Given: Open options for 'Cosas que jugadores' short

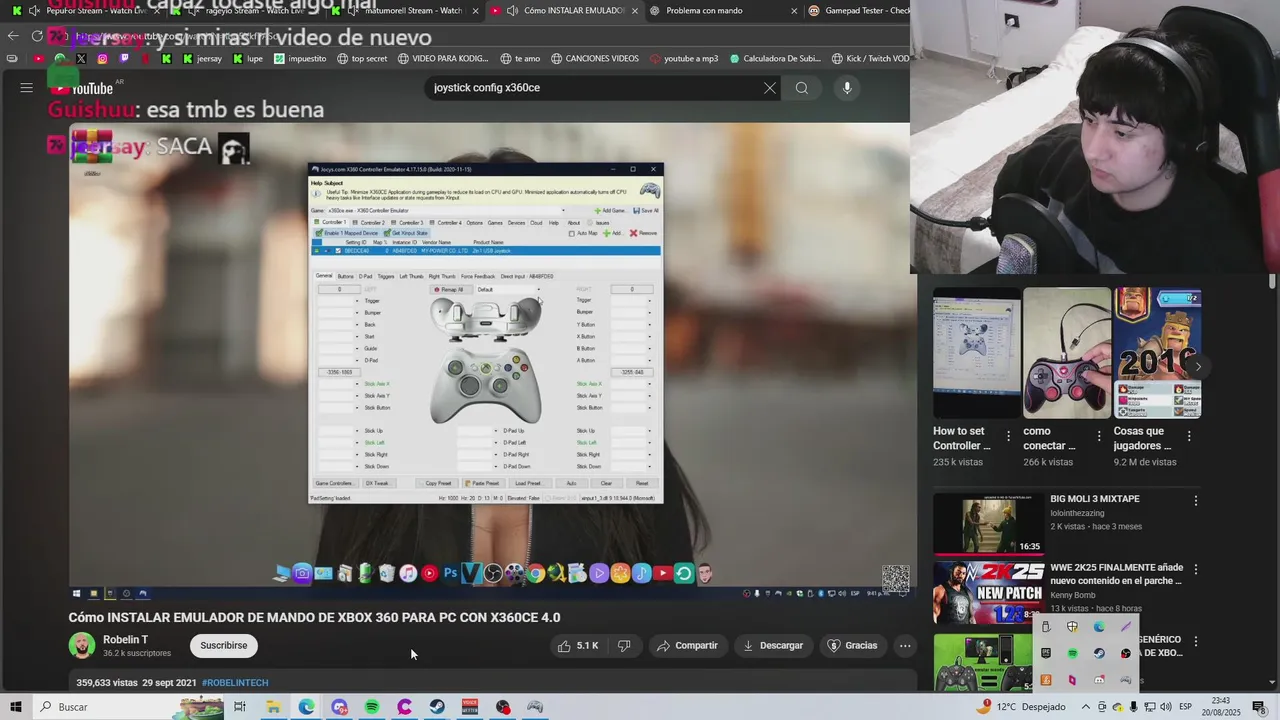Looking at the screenshot, I should pos(1189,436).
